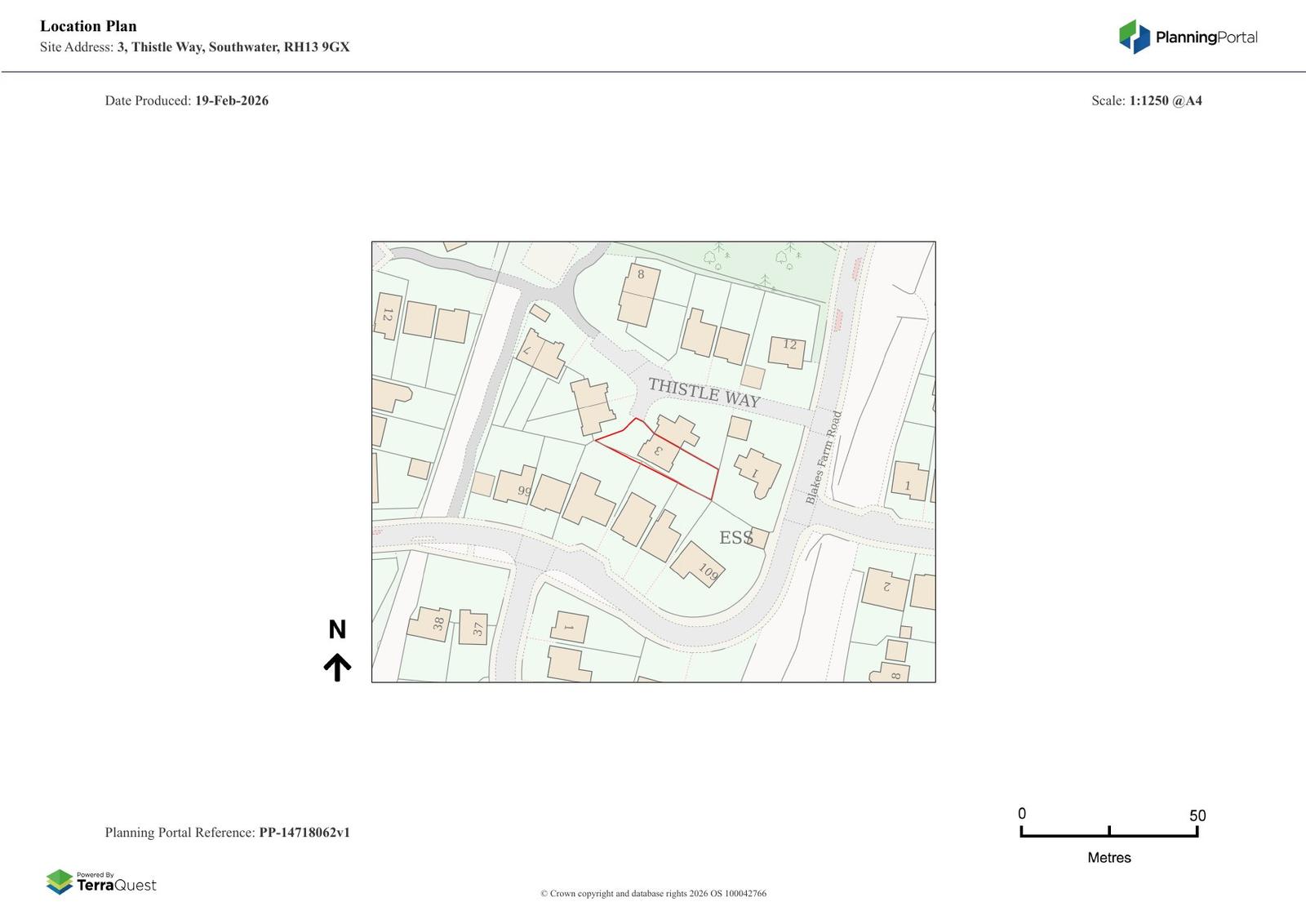Screen dimensions: 1306x924
Task: Click the date produced 19-Feb-2026
Action: tap(231, 101)
